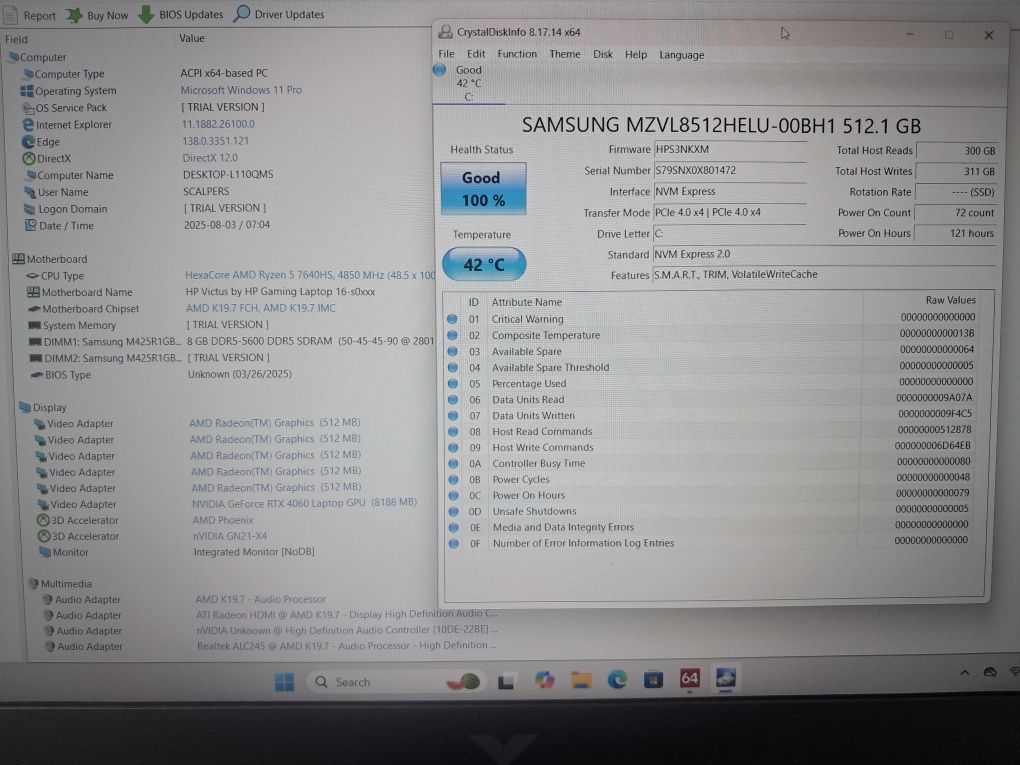Screen dimensions: 1020x765
Task: Click the Operating System row icon
Action: pyautogui.click(x=27, y=91)
